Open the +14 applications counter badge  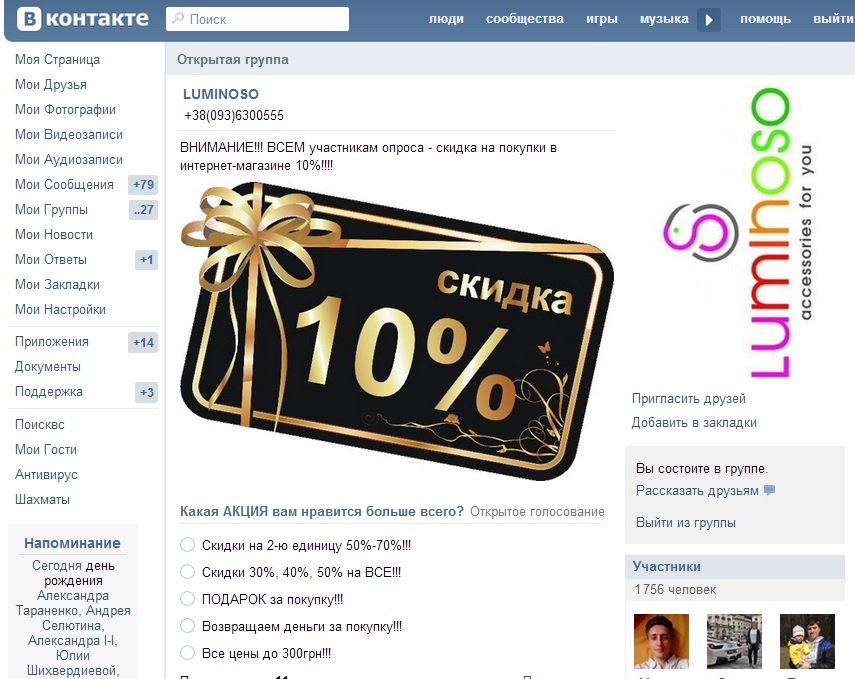(143, 342)
